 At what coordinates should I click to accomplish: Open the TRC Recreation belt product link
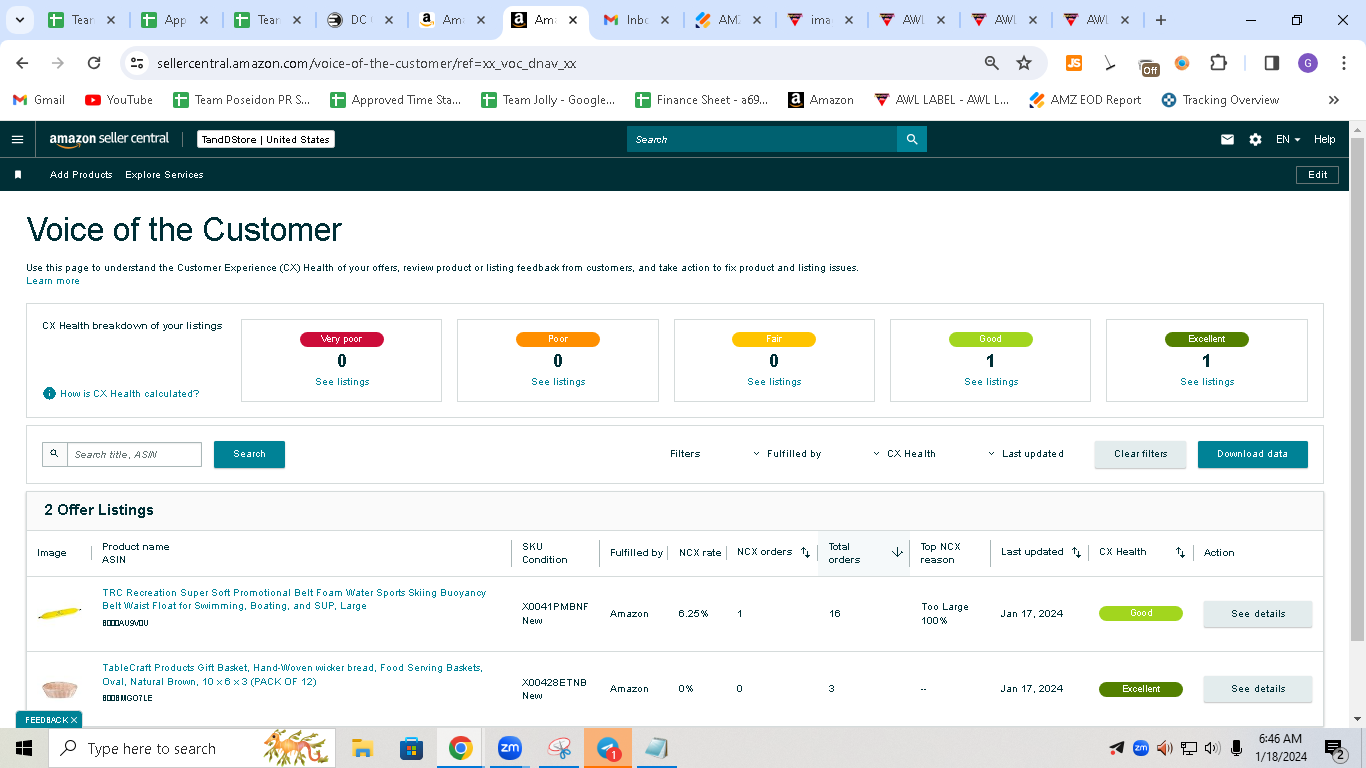tap(294, 599)
